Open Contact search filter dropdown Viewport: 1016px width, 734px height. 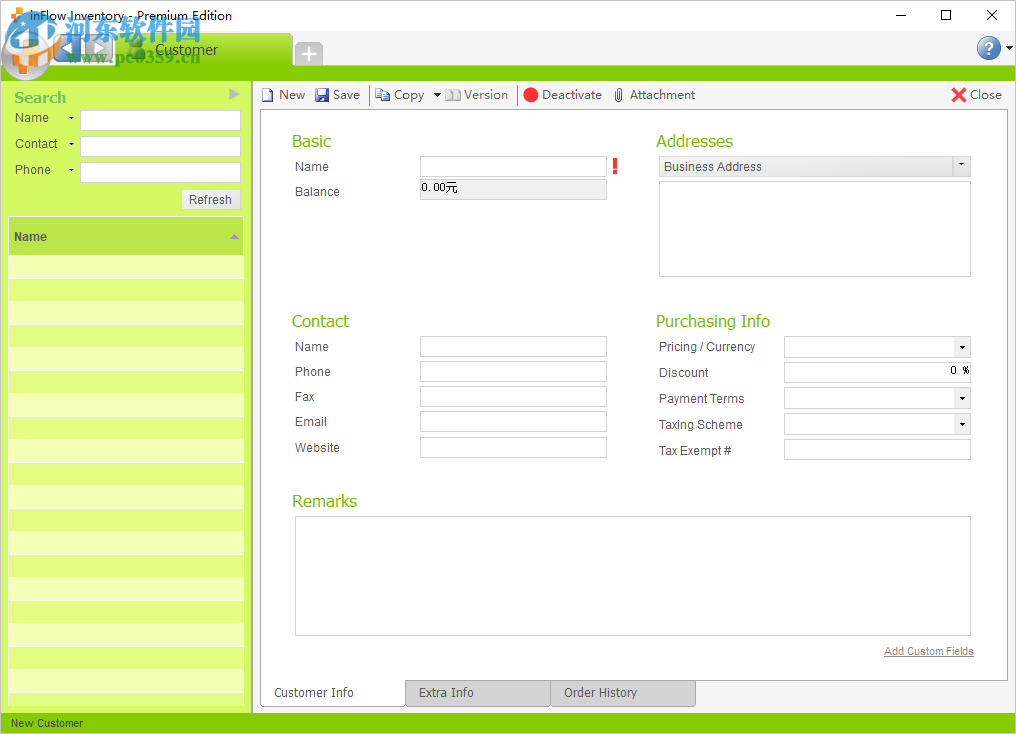71,144
